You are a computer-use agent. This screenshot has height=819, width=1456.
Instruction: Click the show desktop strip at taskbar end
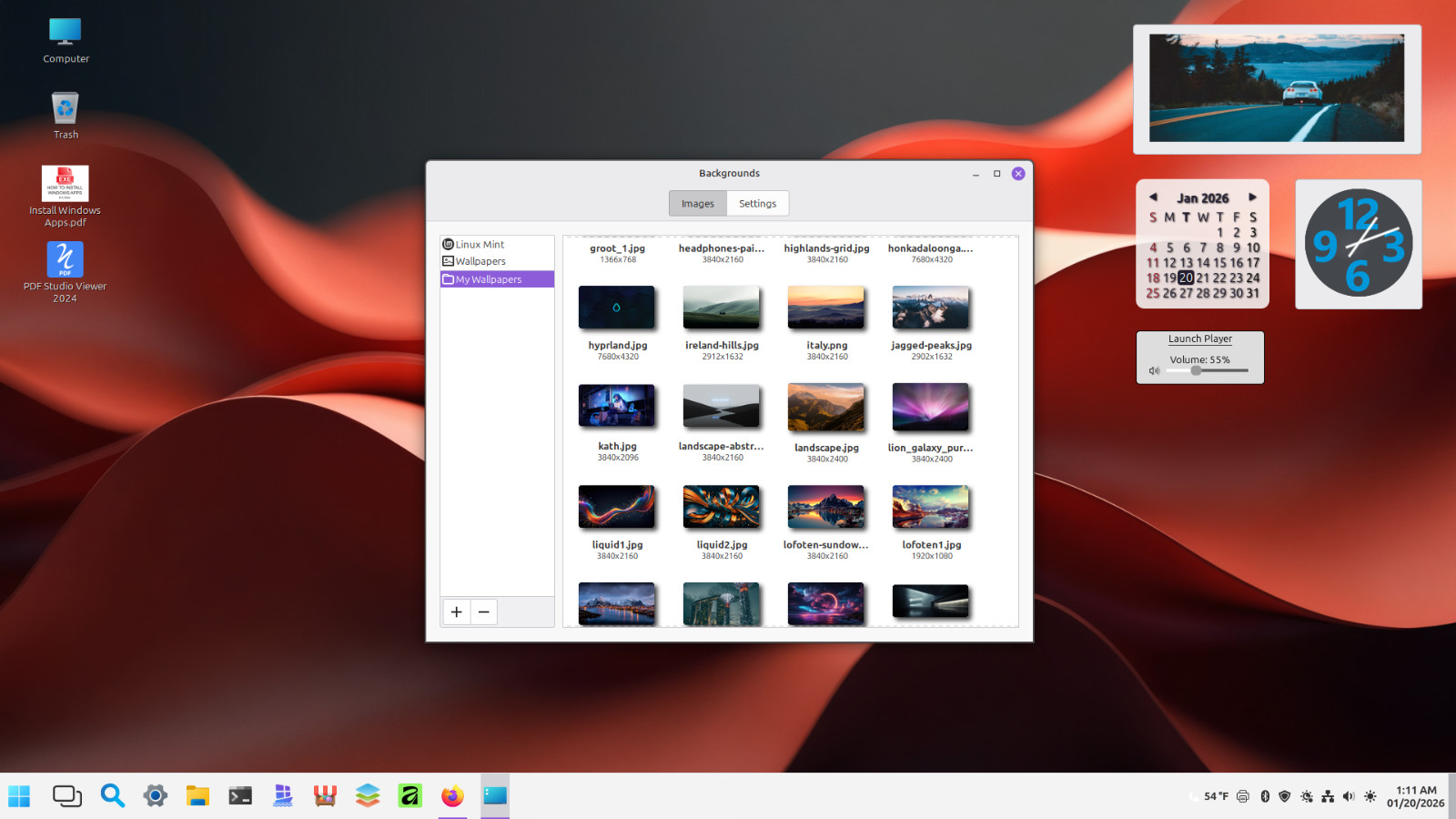1452,796
